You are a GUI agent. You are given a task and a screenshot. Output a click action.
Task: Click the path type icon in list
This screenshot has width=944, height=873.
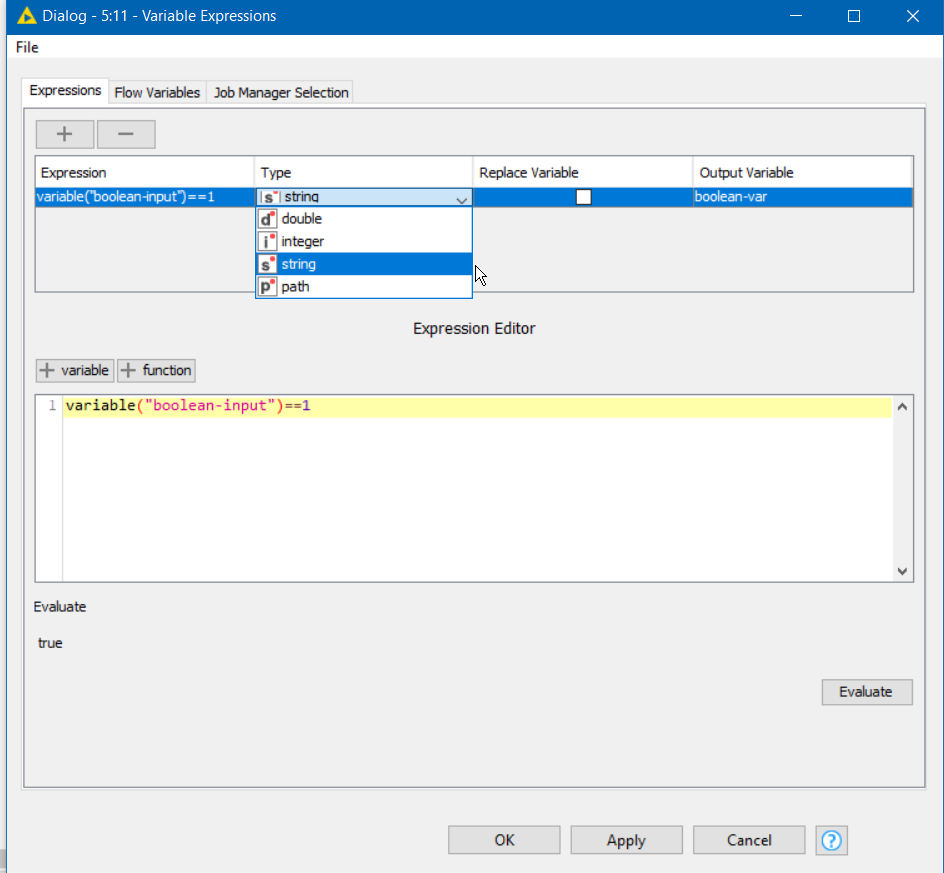pos(267,287)
